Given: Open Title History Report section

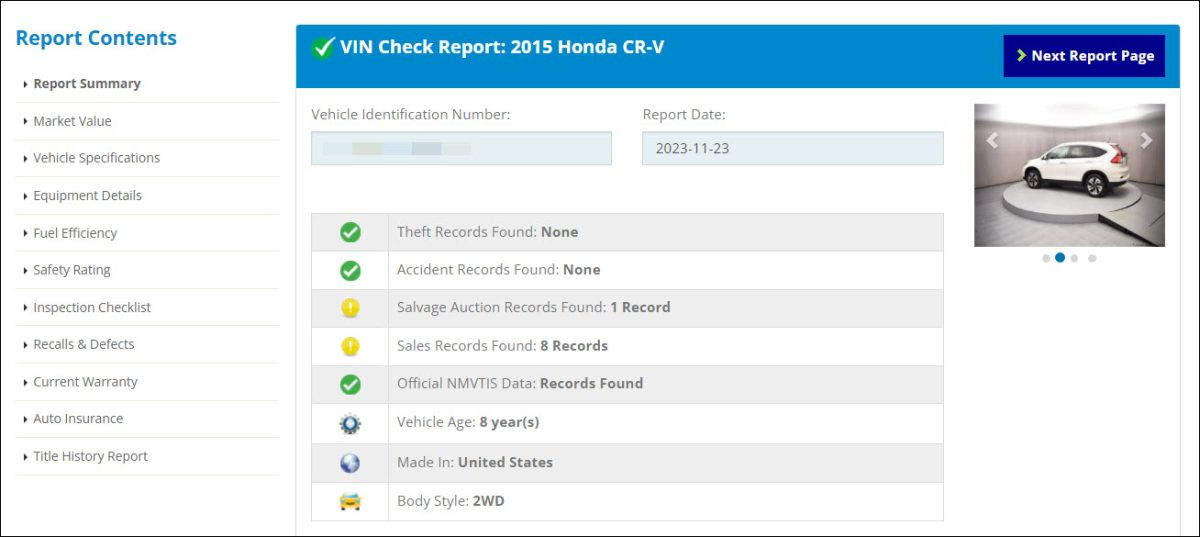Looking at the screenshot, I should click(x=90, y=456).
